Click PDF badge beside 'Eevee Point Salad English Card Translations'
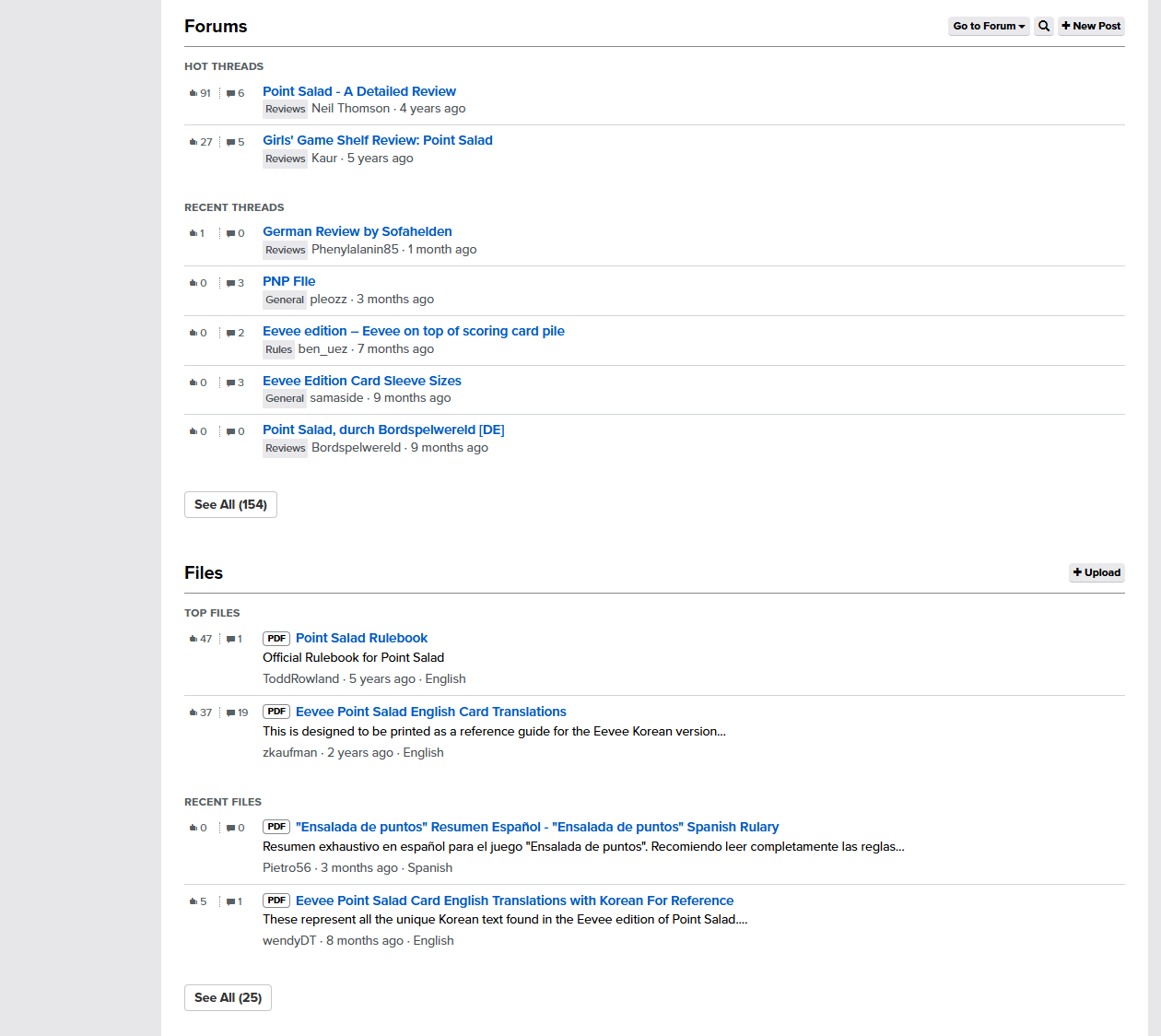Image resolution: width=1161 pixels, height=1036 pixels. (x=276, y=712)
